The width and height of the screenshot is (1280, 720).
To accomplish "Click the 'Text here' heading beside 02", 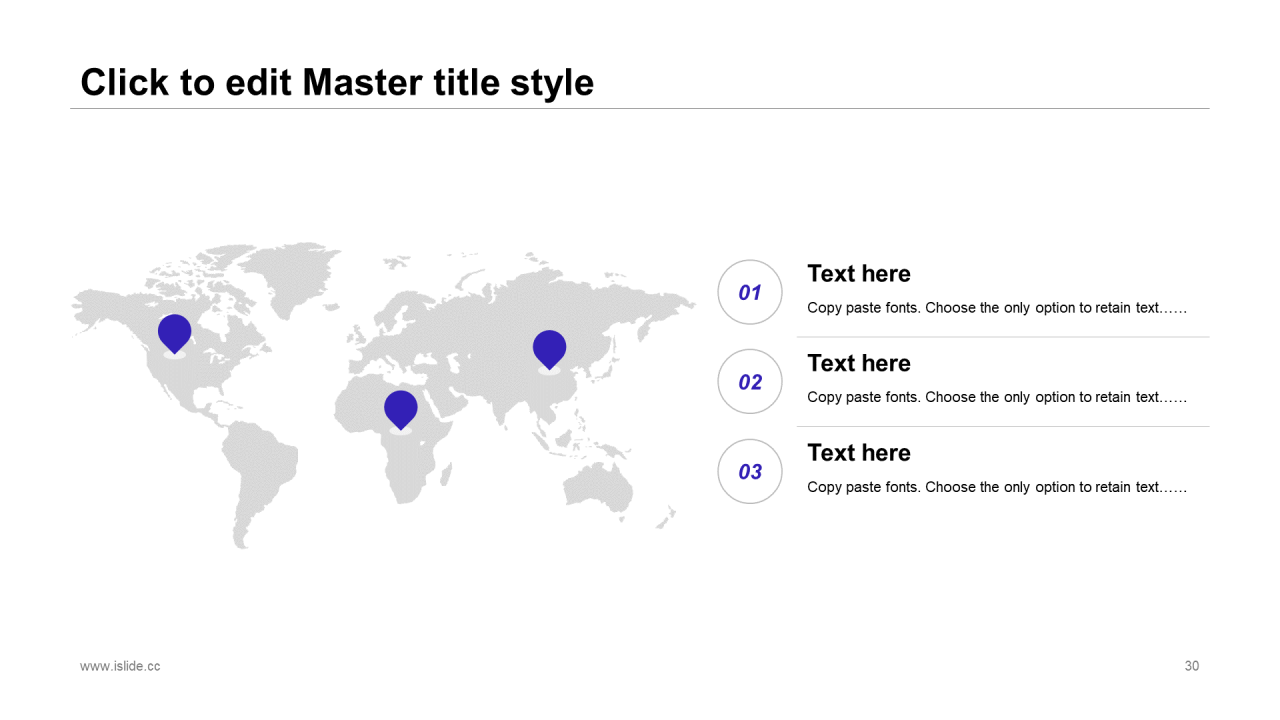I will [x=859, y=363].
